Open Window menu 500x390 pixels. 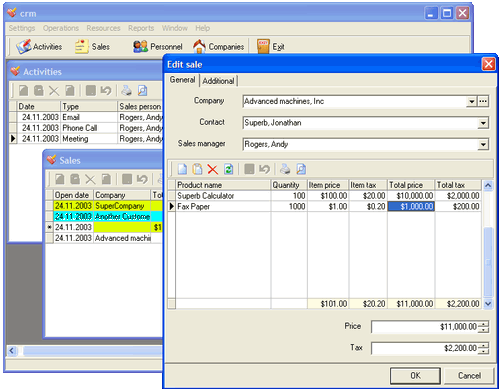tap(175, 28)
